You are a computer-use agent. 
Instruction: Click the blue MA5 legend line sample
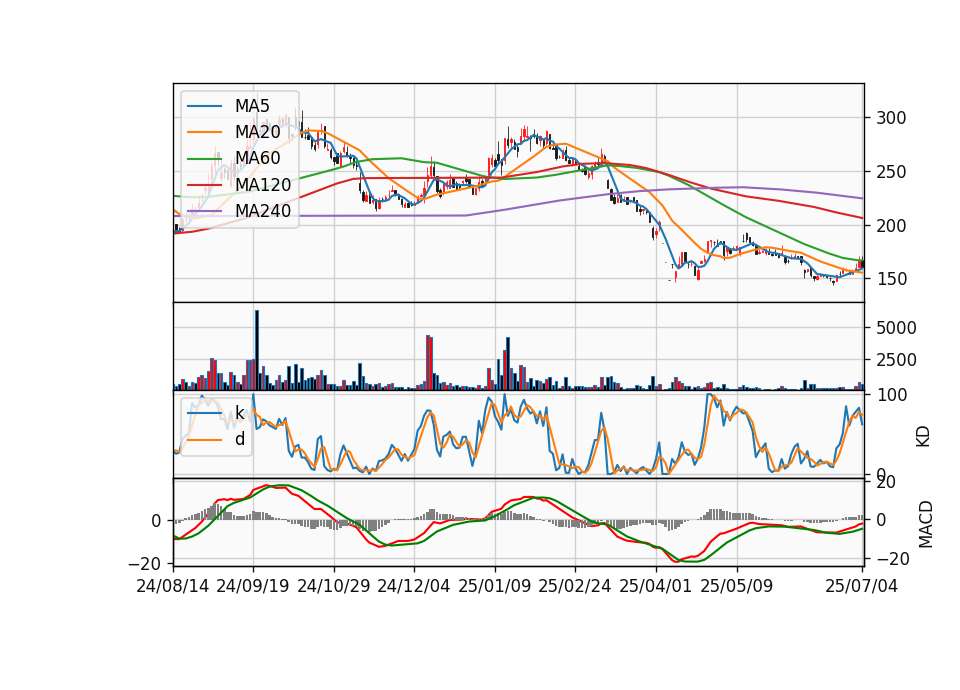pos(204,106)
